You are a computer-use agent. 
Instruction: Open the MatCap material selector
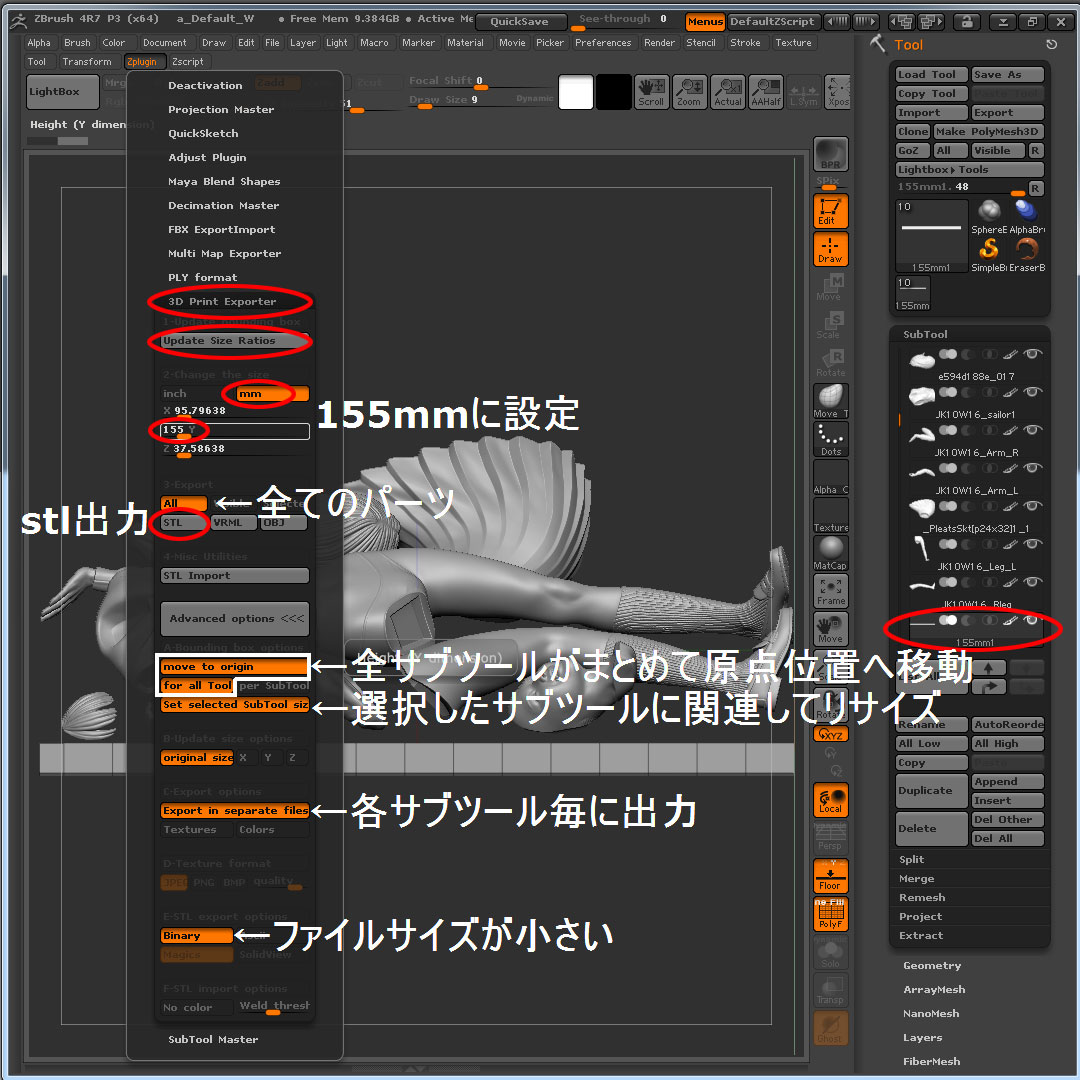831,552
